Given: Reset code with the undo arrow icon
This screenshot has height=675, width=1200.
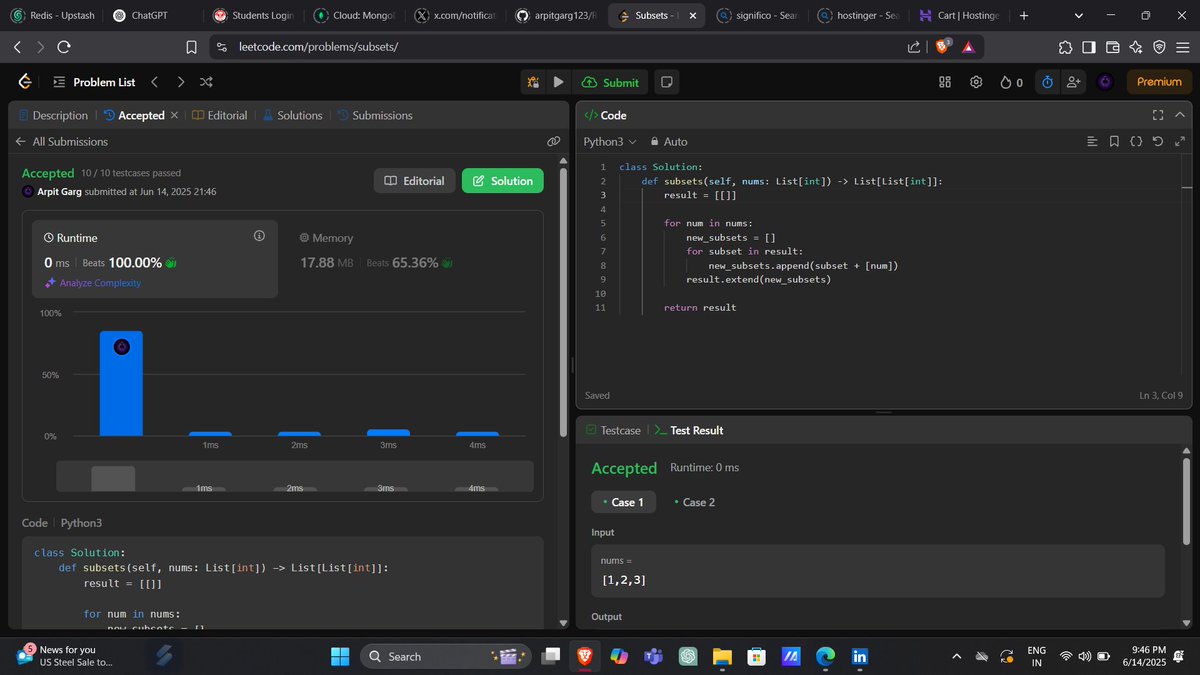Looking at the screenshot, I should [x=1158, y=142].
